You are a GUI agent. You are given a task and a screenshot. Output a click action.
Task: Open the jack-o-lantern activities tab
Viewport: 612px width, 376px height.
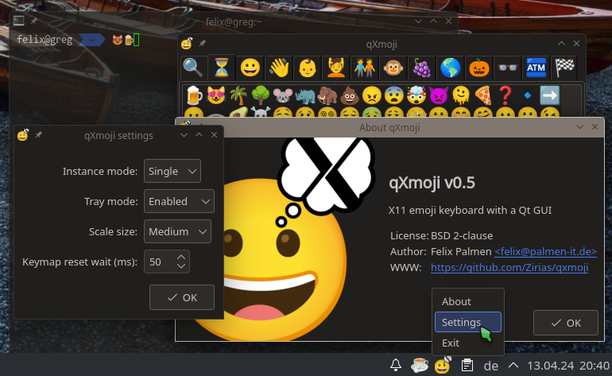point(479,68)
